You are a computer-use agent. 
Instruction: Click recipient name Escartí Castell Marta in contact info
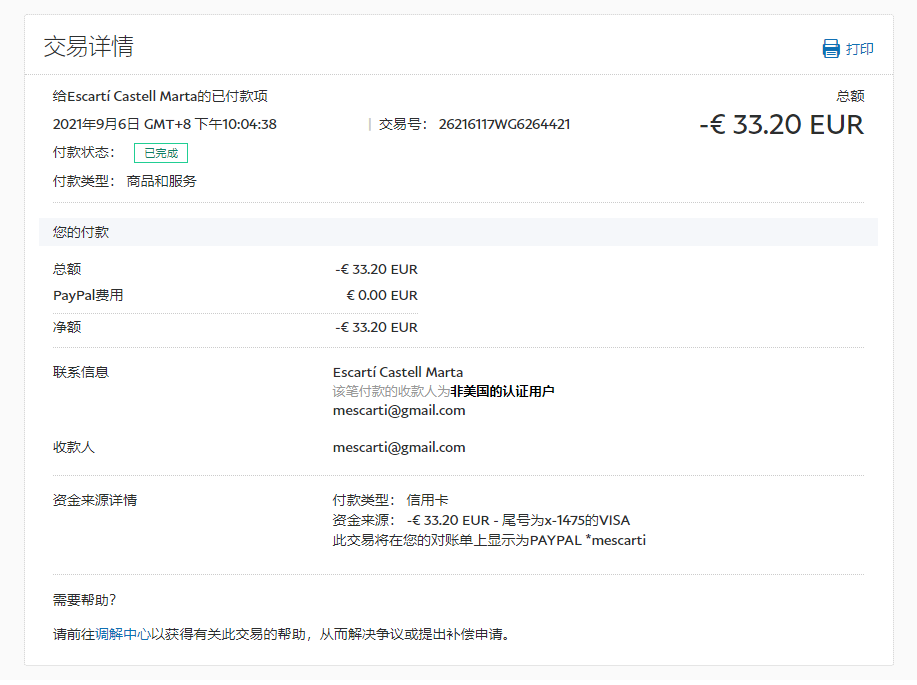[x=398, y=372]
